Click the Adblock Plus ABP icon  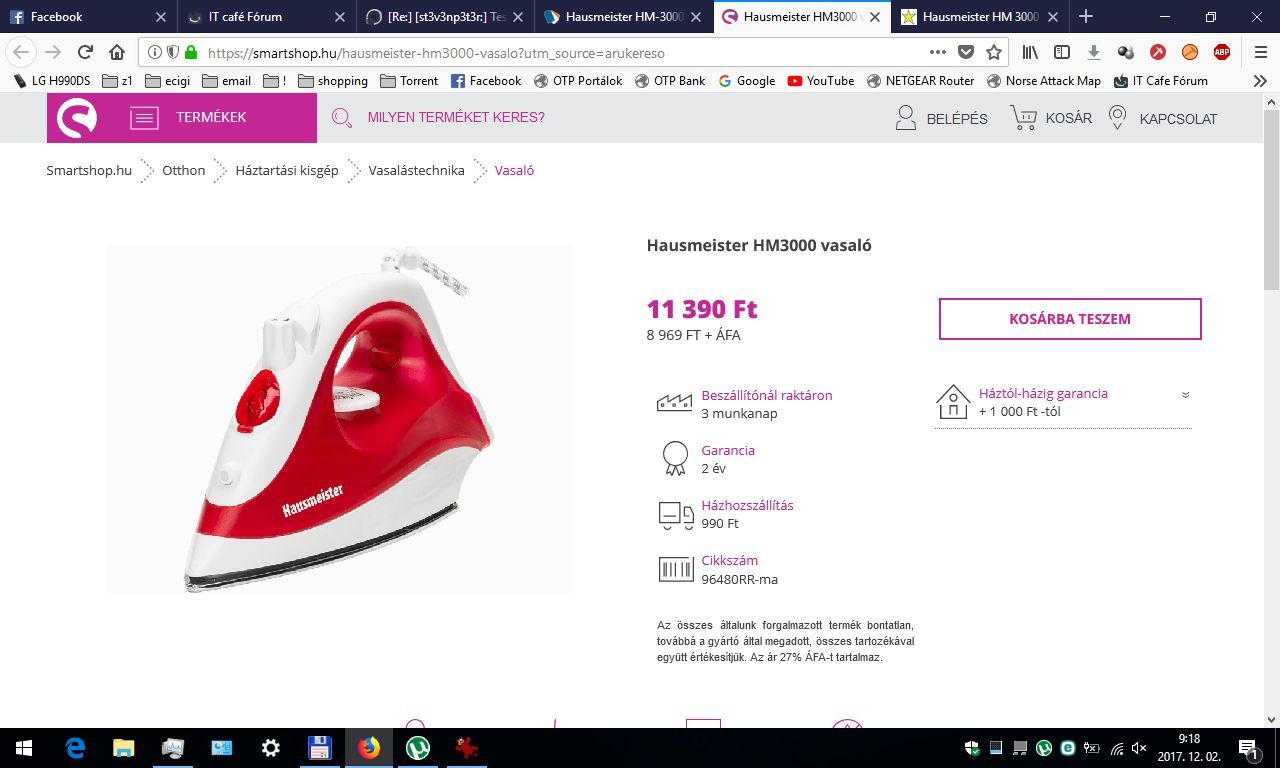click(1222, 52)
